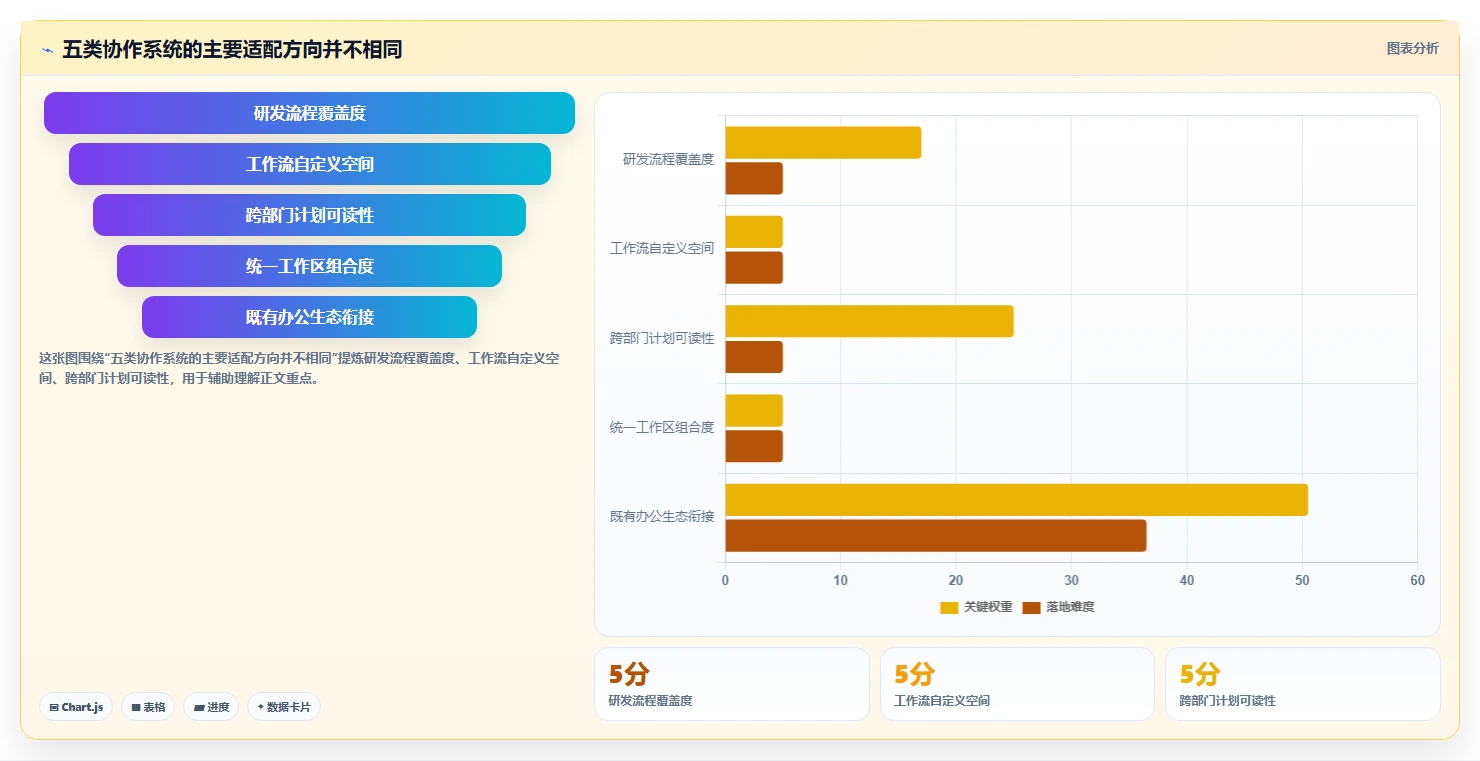
Task: Click the 既有办公生态衔接 y-axis label
Action: [662, 516]
